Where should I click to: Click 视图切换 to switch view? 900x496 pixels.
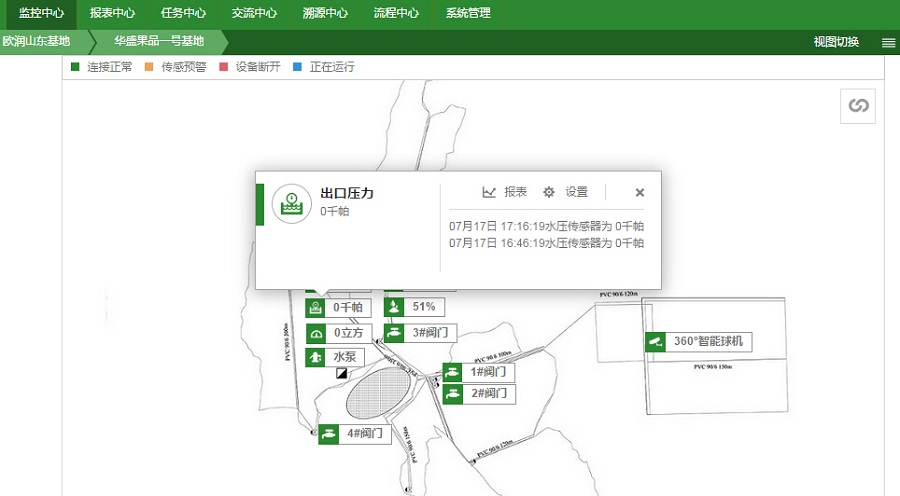(836, 42)
